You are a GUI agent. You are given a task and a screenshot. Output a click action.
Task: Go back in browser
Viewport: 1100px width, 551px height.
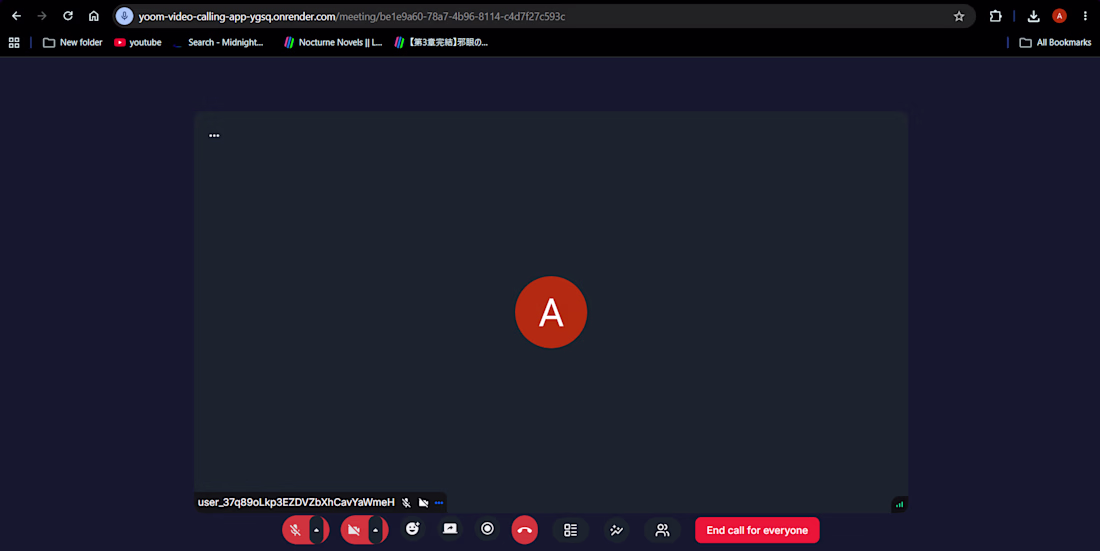17,16
